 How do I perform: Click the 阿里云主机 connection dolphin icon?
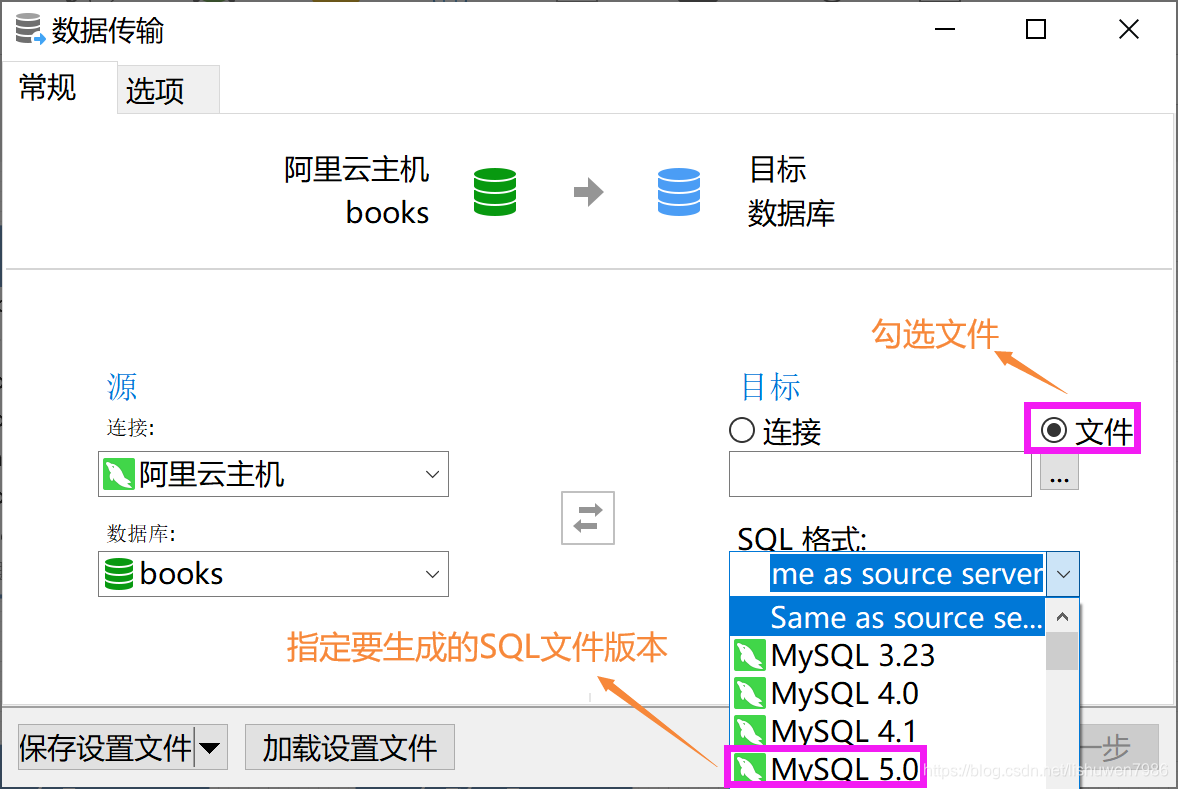tap(119, 474)
